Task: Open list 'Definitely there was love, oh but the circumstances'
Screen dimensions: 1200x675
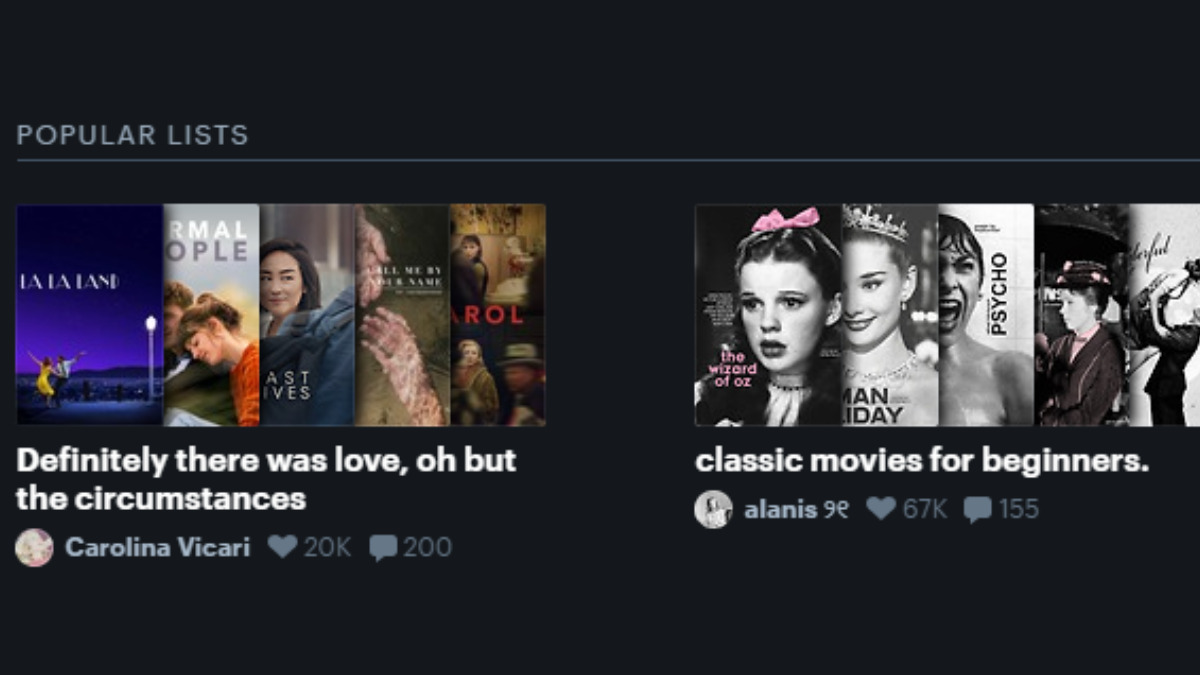Action: click(x=266, y=478)
